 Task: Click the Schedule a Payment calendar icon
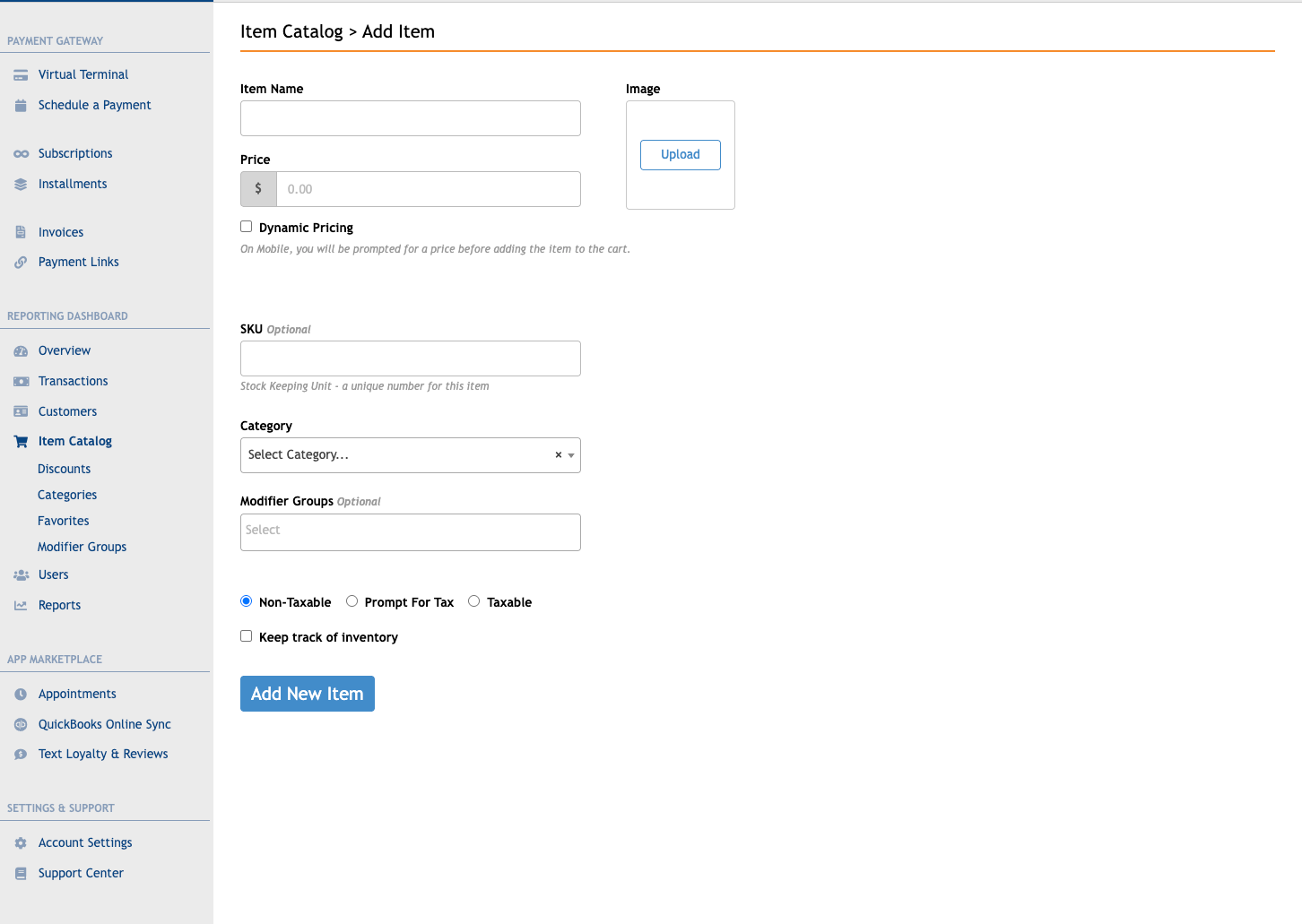pyautogui.click(x=21, y=106)
